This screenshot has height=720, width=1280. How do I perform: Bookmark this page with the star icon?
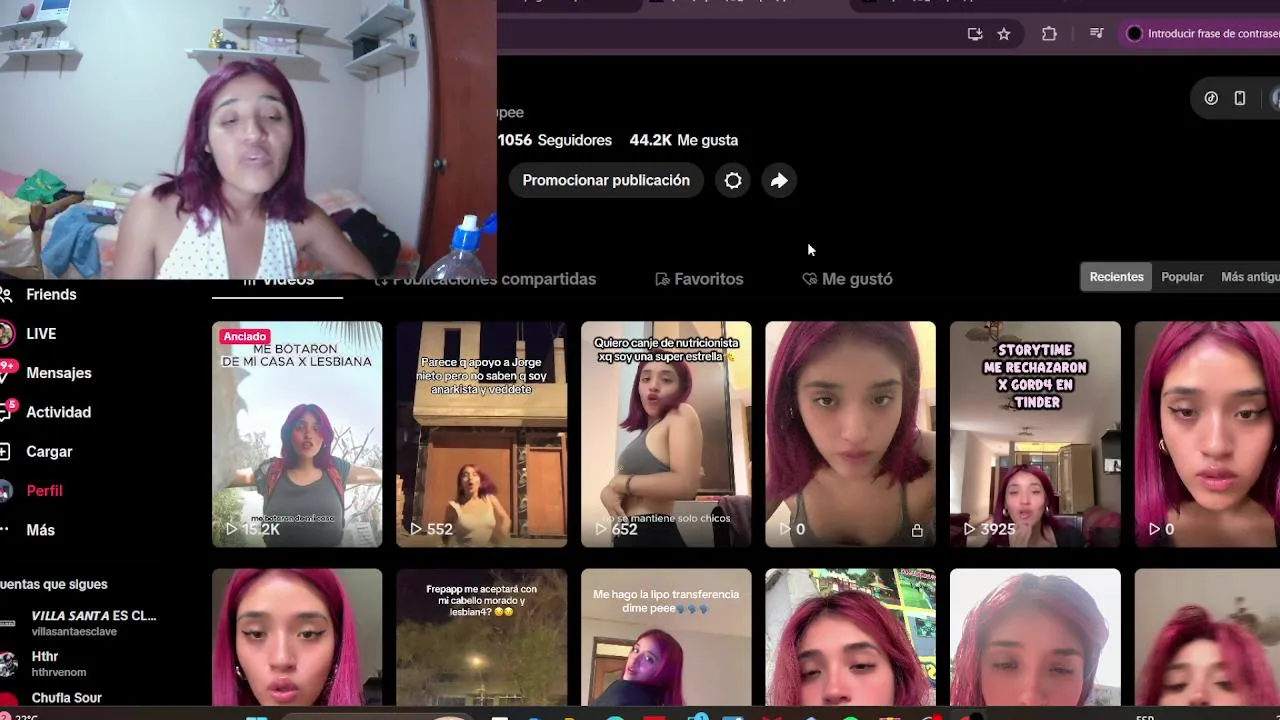click(1004, 34)
